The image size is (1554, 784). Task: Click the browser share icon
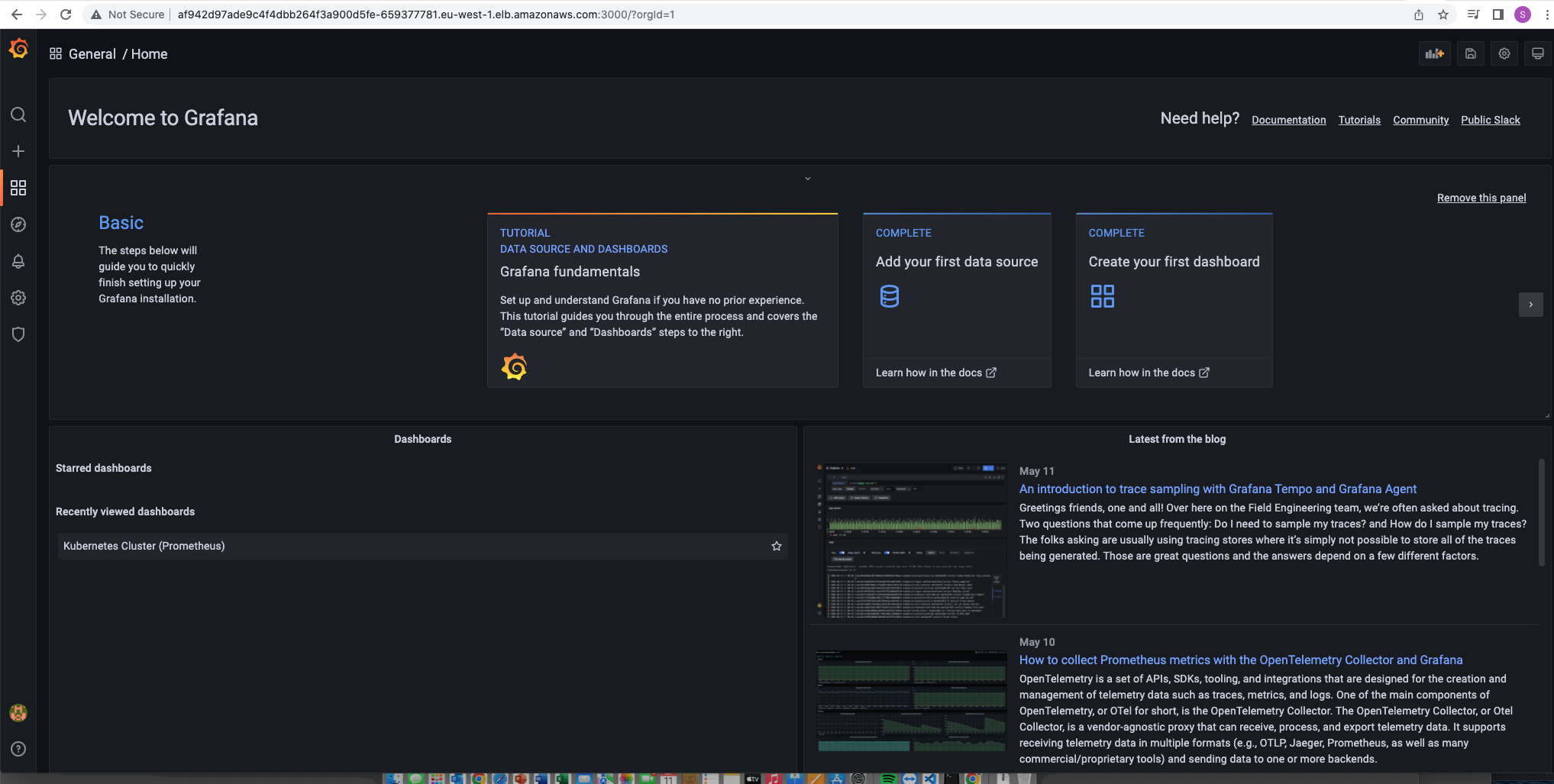point(1419,15)
